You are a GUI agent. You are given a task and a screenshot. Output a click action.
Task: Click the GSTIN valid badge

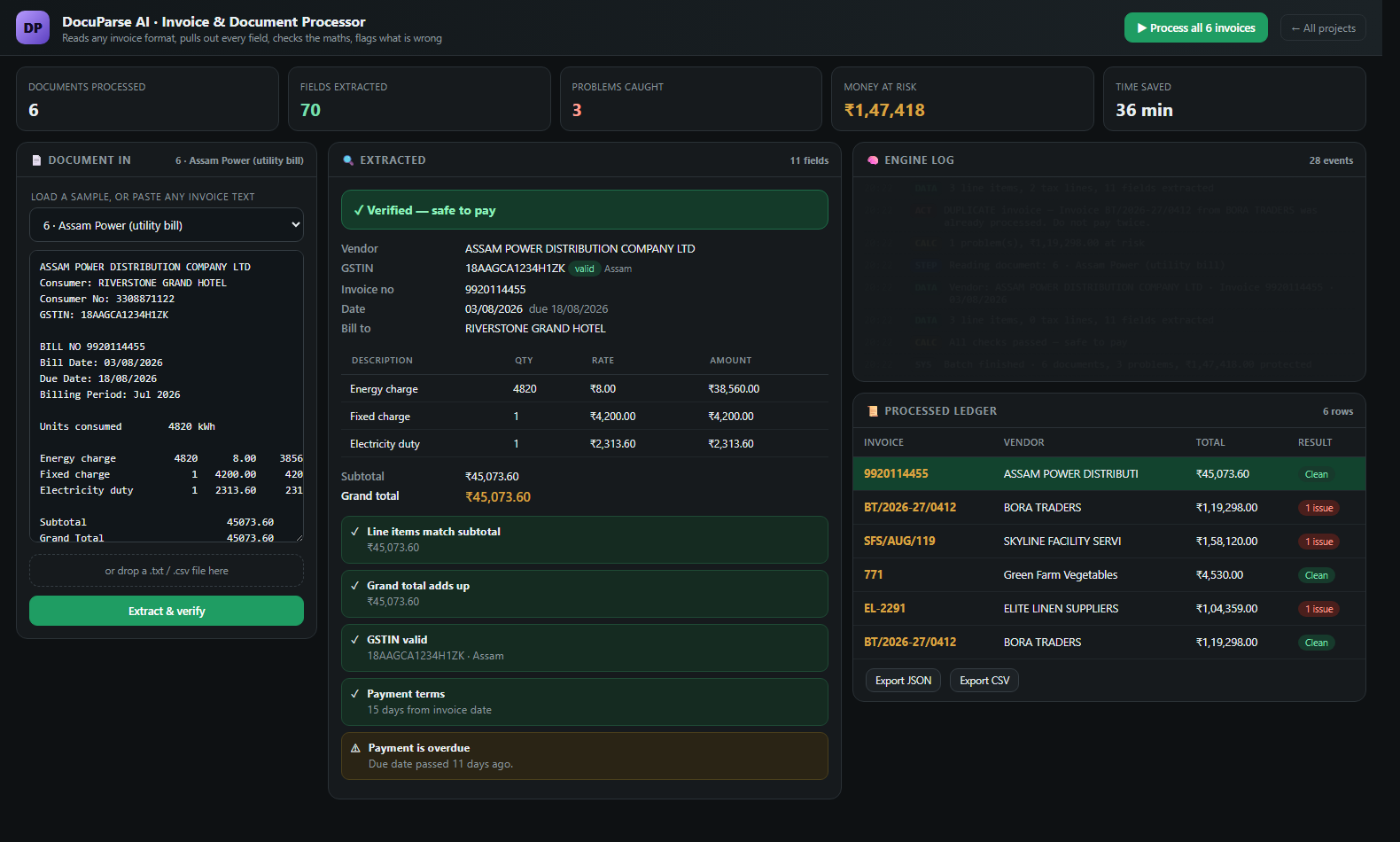click(584, 269)
